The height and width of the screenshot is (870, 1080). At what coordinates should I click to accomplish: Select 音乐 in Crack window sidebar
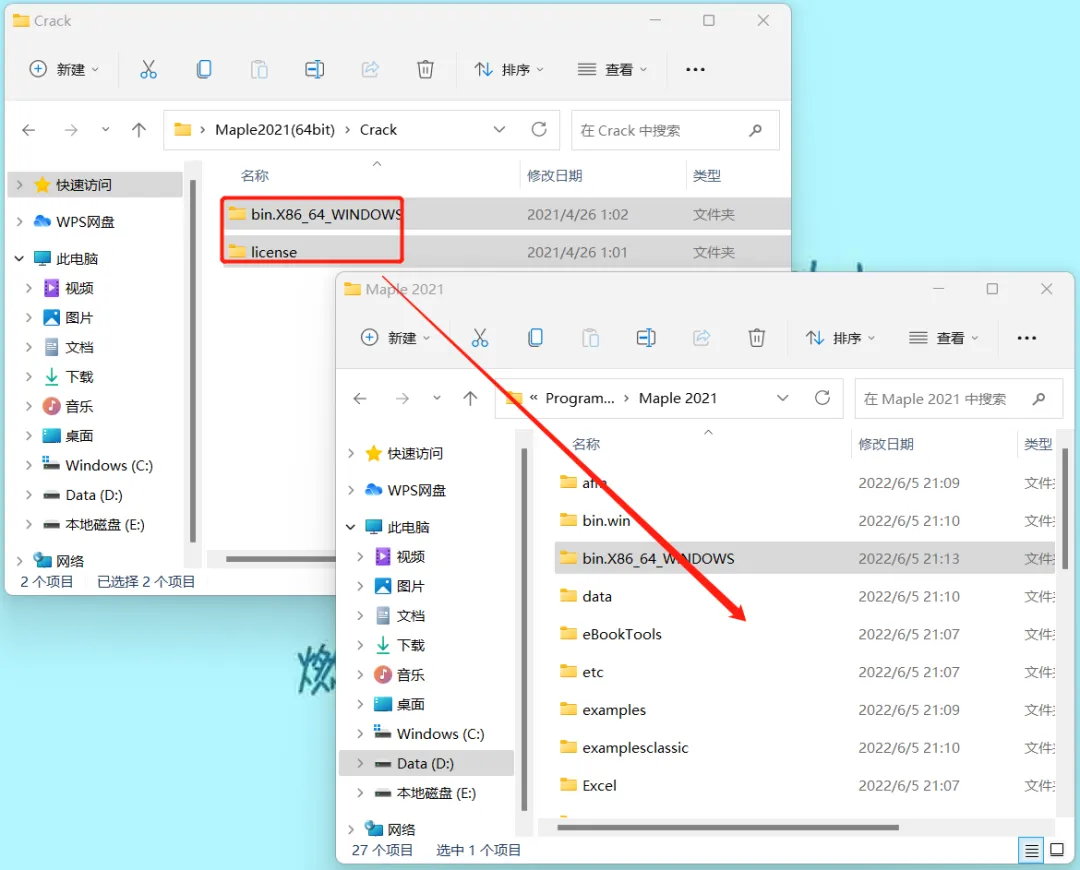[79, 406]
